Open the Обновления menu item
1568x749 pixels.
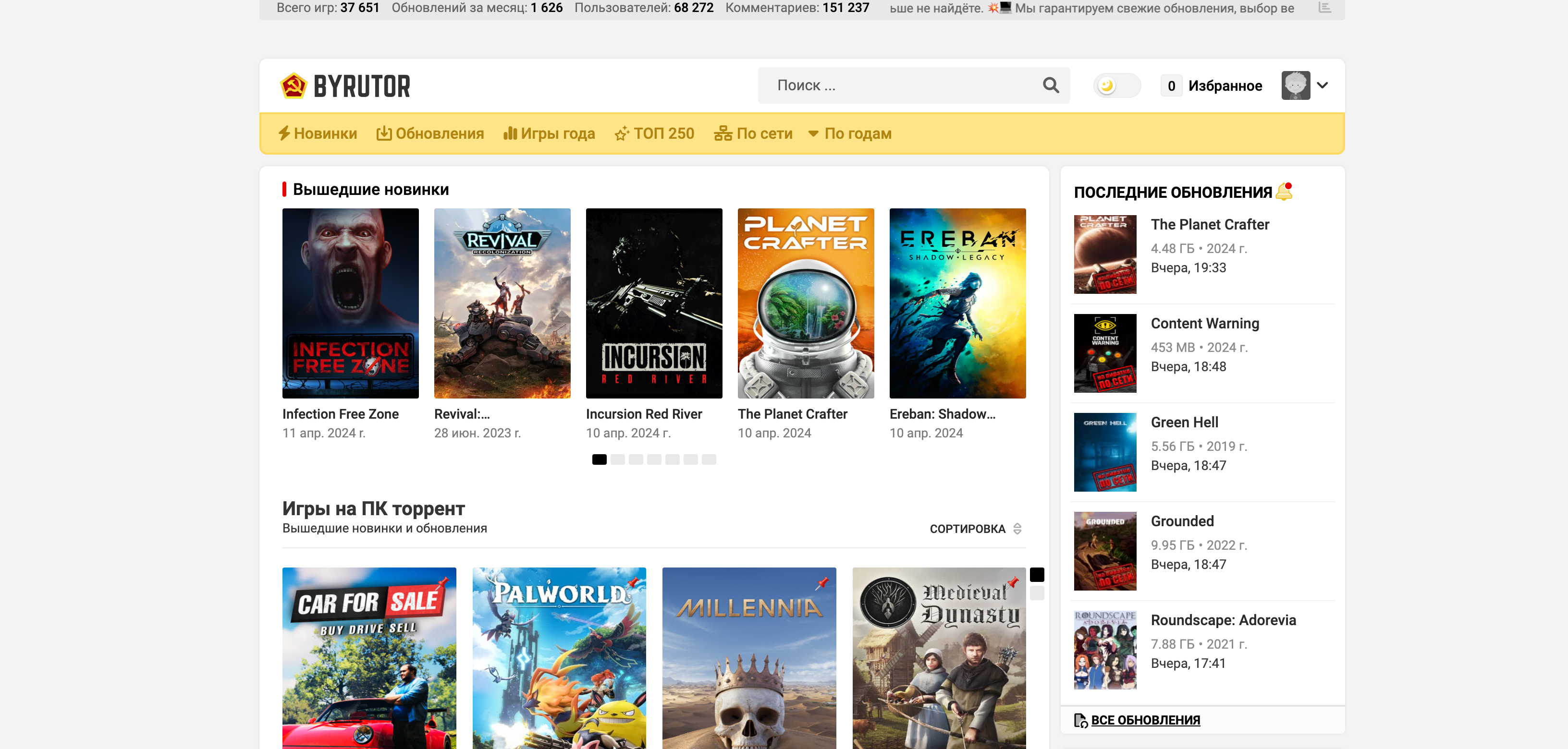[x=430, y=133]
